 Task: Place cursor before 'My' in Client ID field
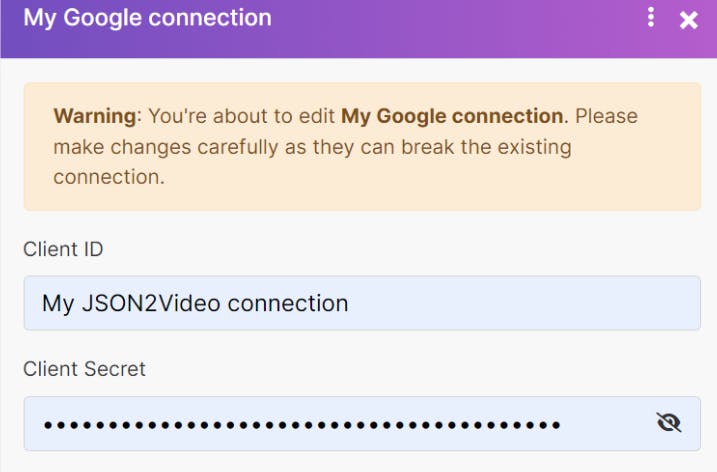[42, 303]
